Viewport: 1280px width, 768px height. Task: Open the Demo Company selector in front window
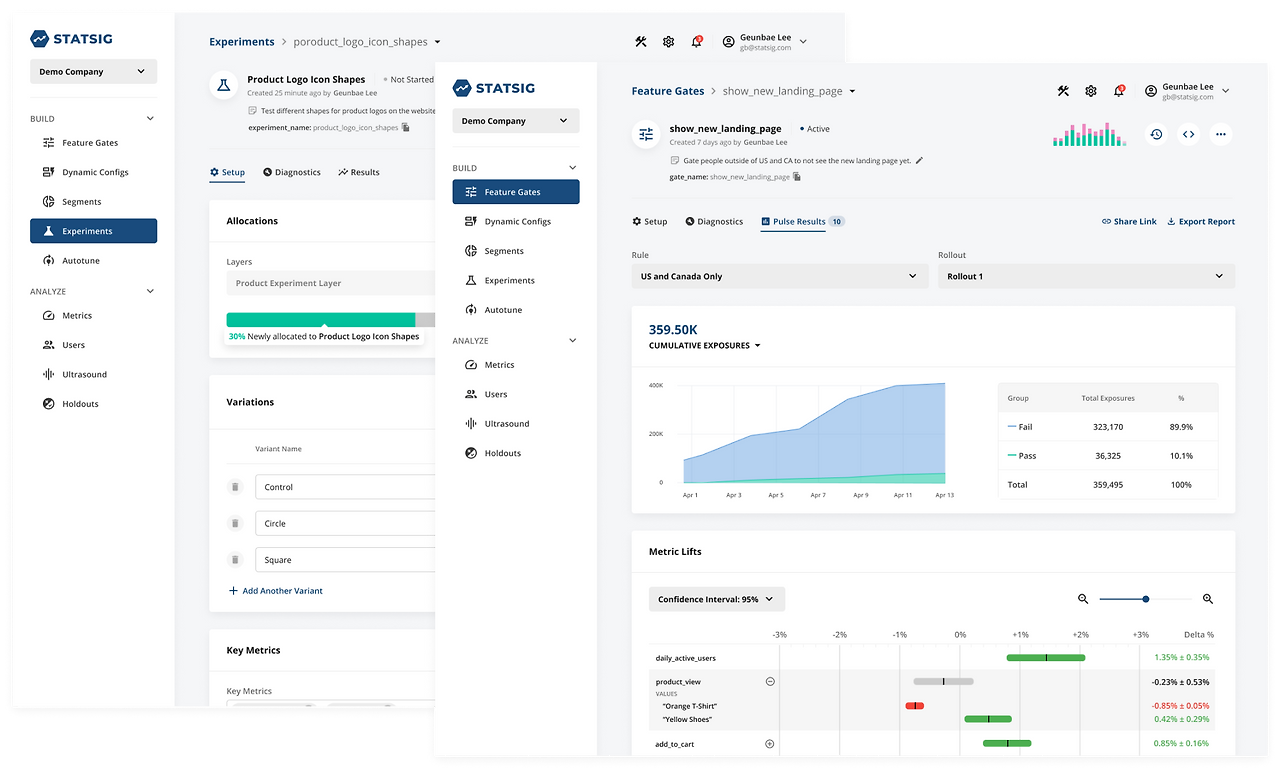click(516, 121)
